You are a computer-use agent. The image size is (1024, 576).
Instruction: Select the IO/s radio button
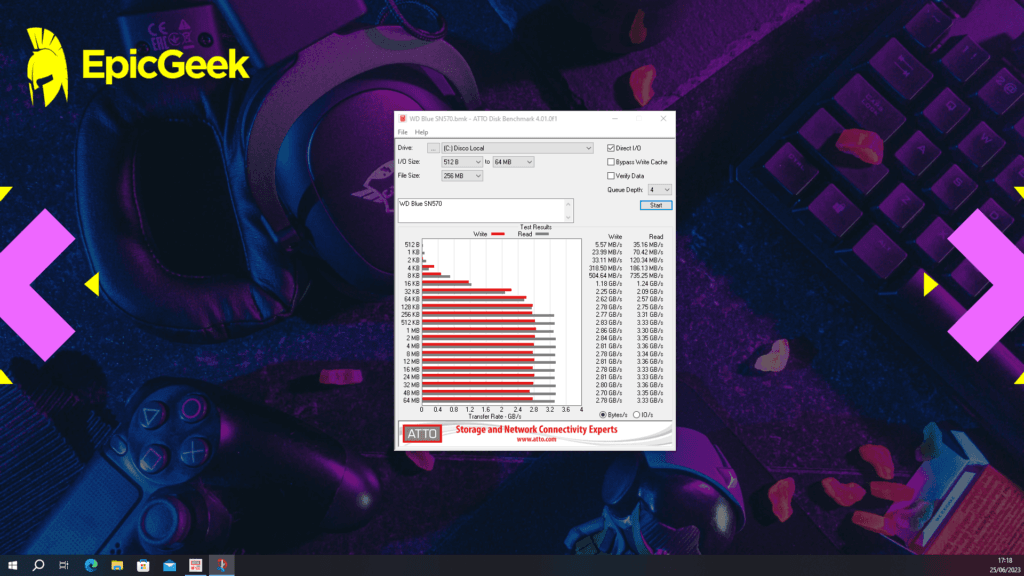[636, 414]
